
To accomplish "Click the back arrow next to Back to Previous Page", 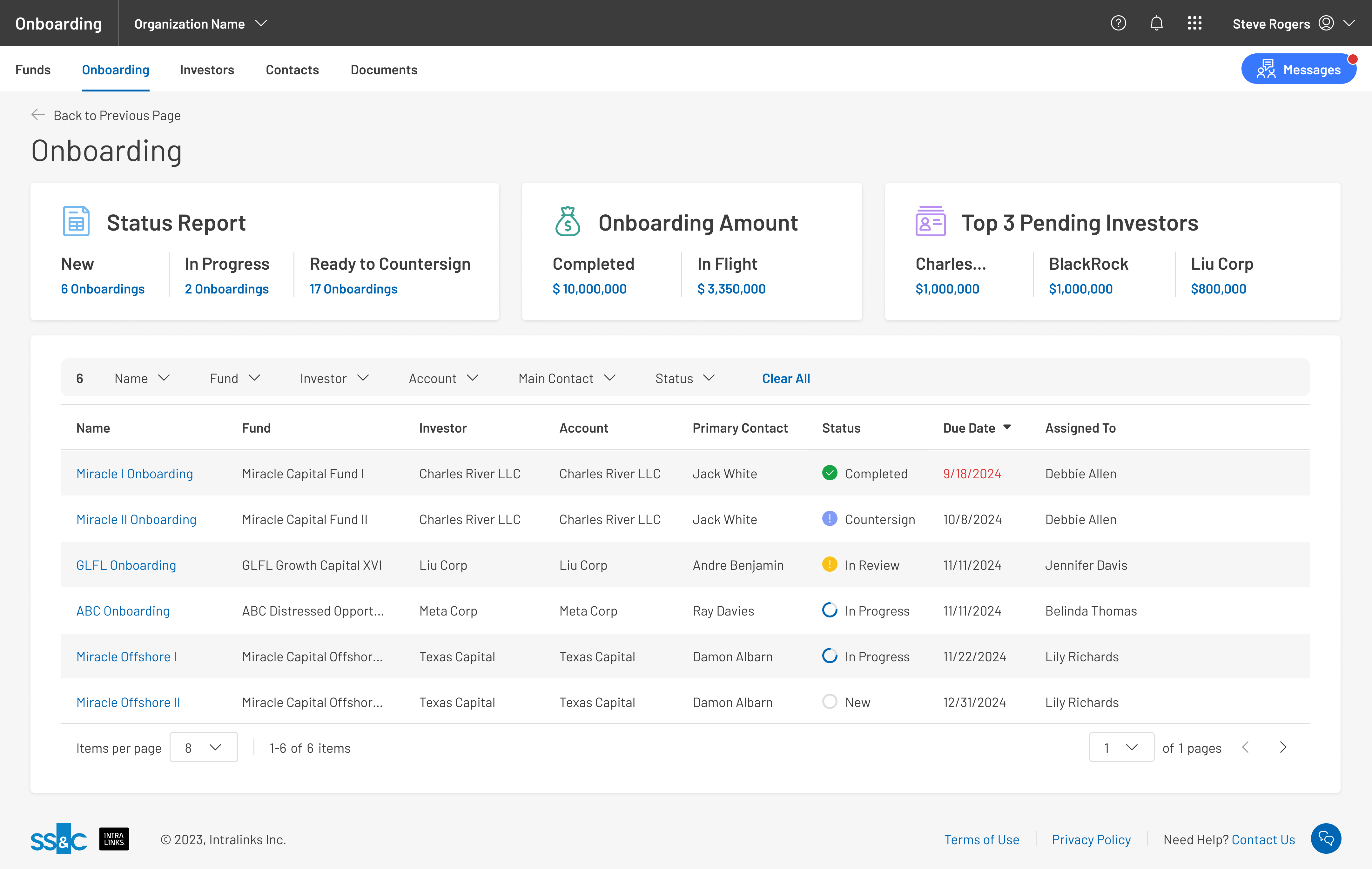I will tap(38, 115).
